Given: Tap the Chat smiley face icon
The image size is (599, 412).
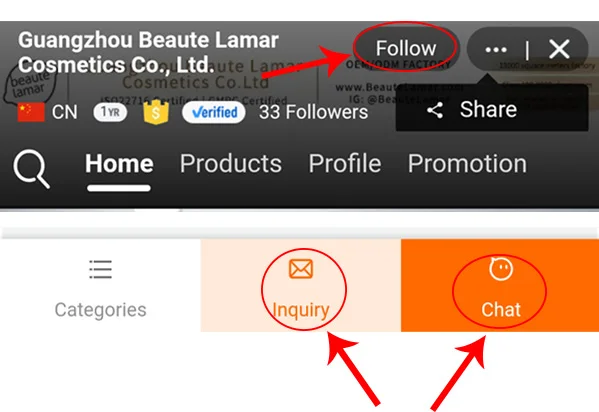Looking at the screenshot, I should click(x=501, y=269).
